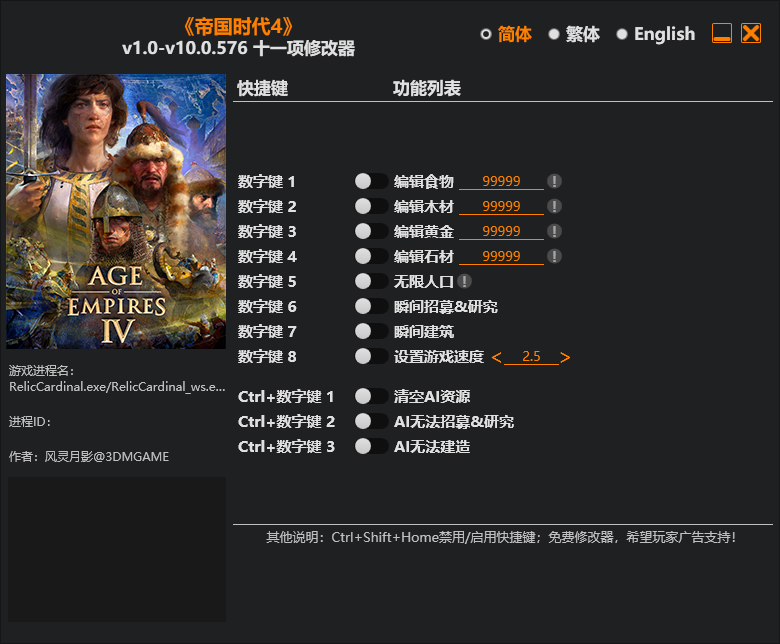Click the game speed value 2.5

(531, 357)
